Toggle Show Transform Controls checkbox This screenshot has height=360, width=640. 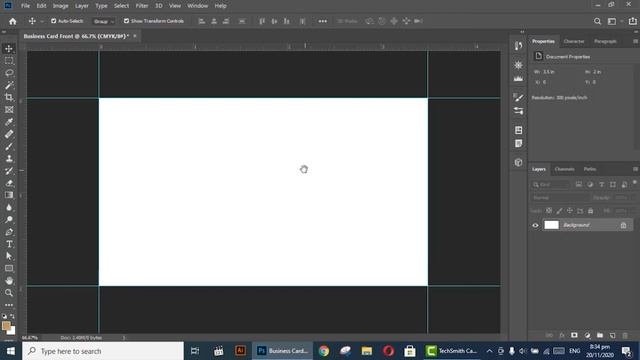click(127, 21)
